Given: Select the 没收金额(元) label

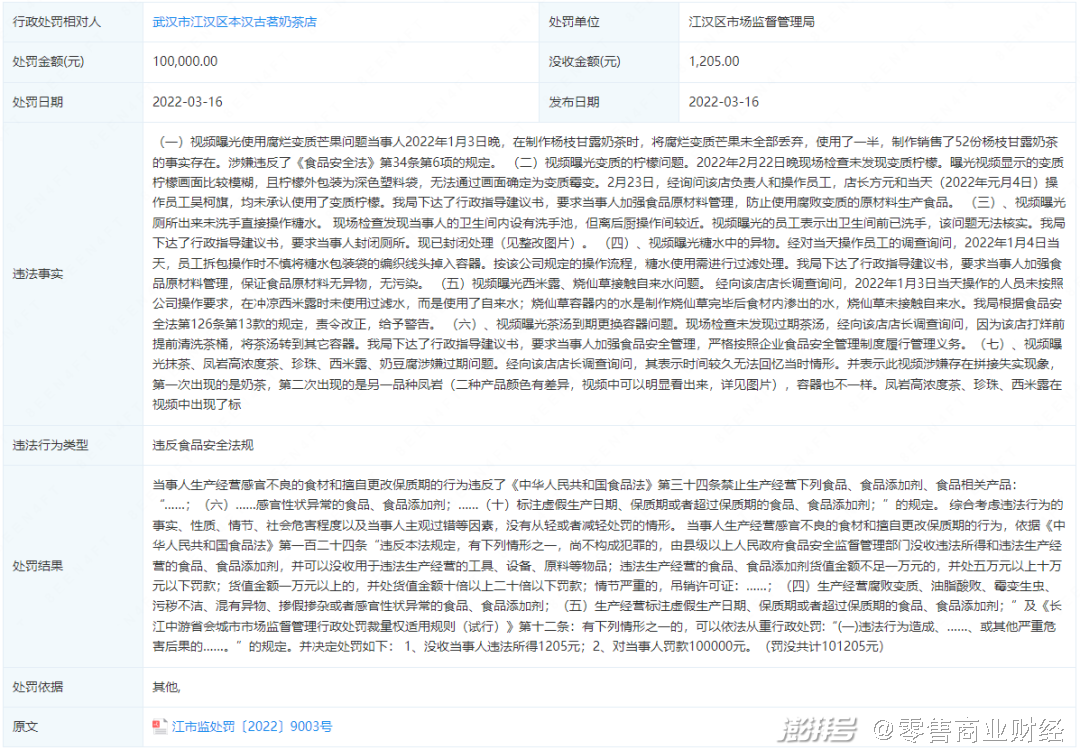Looking at the screenshot, I should point(584,61).
